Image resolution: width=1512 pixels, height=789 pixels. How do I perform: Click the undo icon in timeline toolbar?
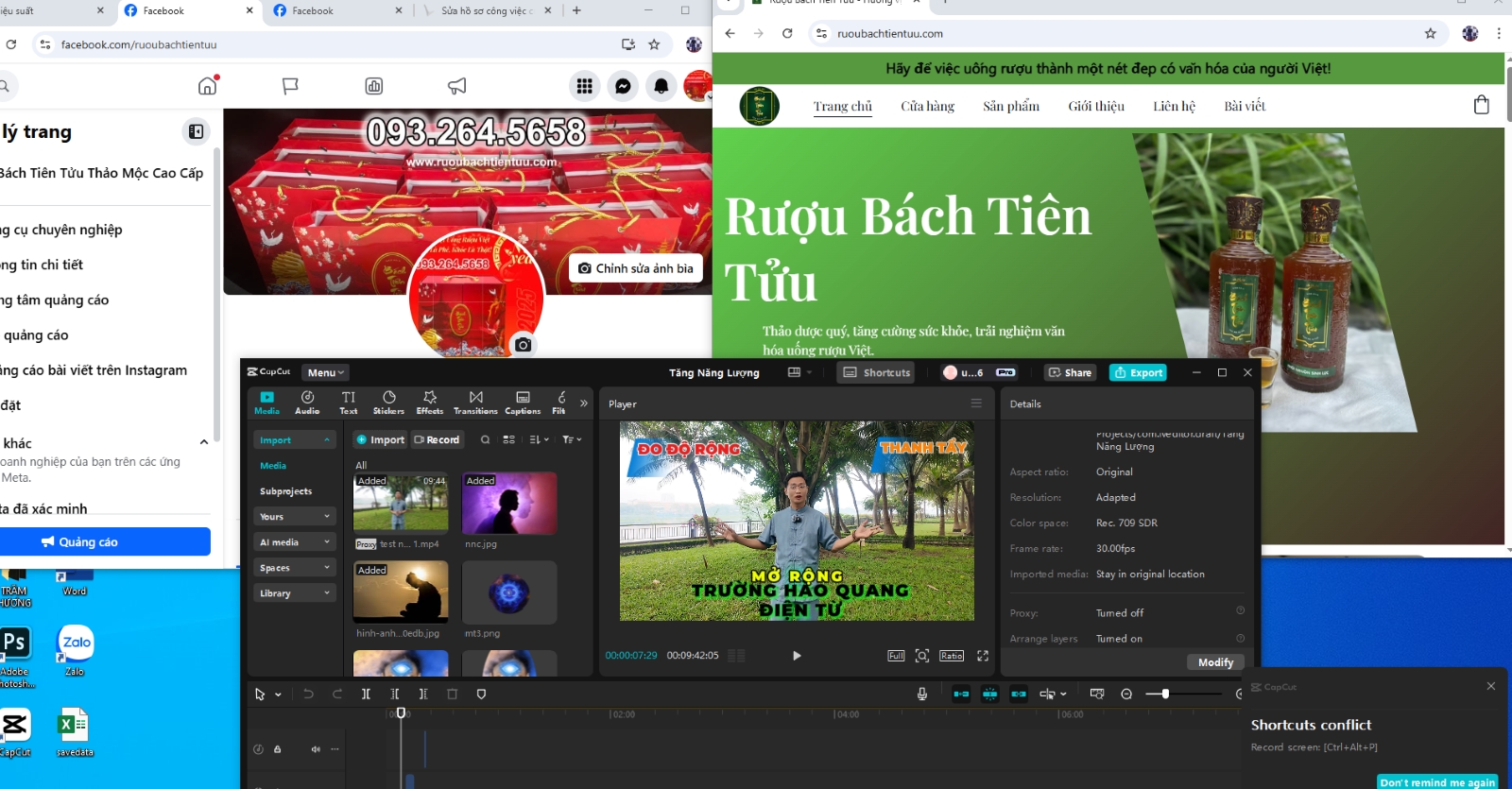pyautogui.click(x=308, y=694)
